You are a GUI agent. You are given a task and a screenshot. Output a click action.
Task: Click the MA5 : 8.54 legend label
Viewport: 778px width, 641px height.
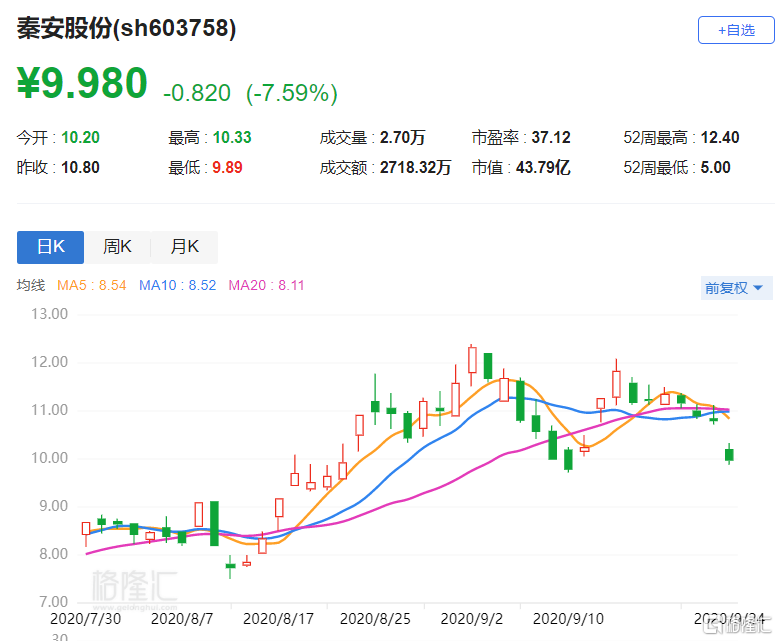coord(92,285)
